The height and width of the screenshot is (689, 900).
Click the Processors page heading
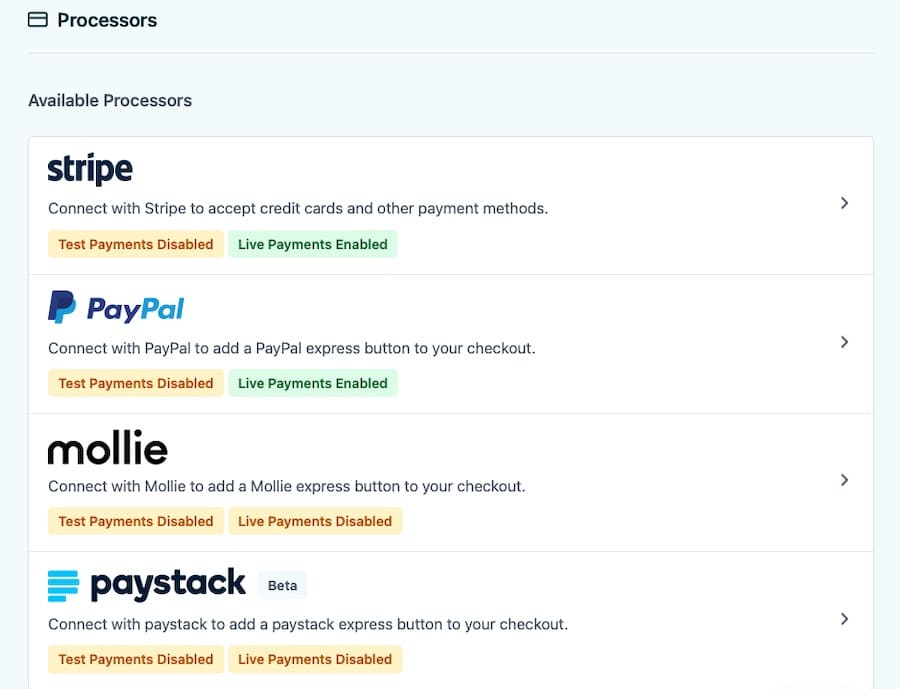click(106, 19)
